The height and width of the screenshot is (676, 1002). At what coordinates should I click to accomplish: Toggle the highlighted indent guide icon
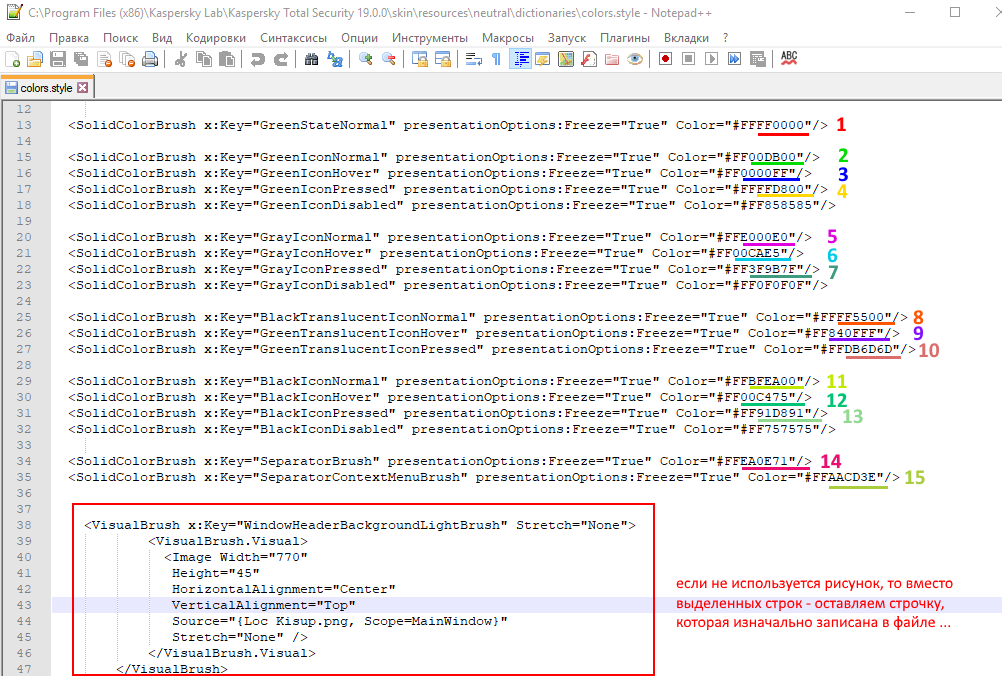tap(520, 59)
